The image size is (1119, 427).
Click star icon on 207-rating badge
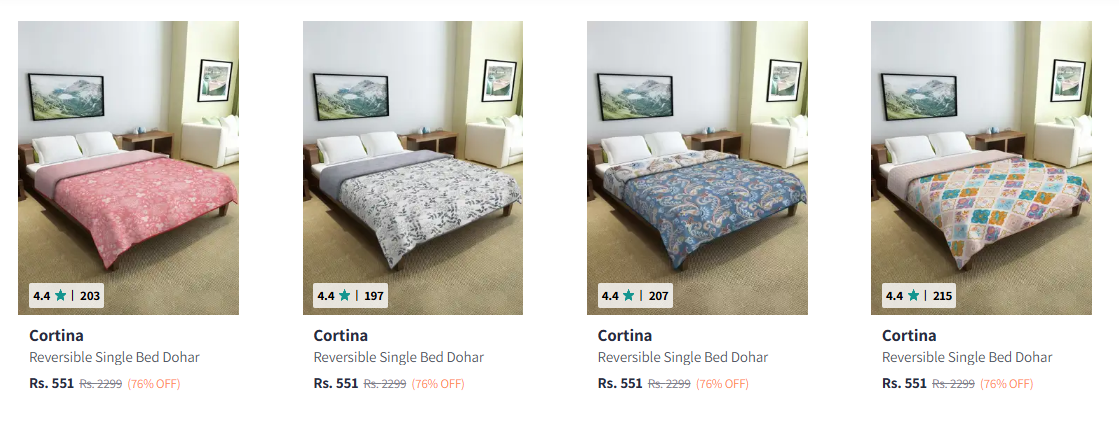[629, 296]
